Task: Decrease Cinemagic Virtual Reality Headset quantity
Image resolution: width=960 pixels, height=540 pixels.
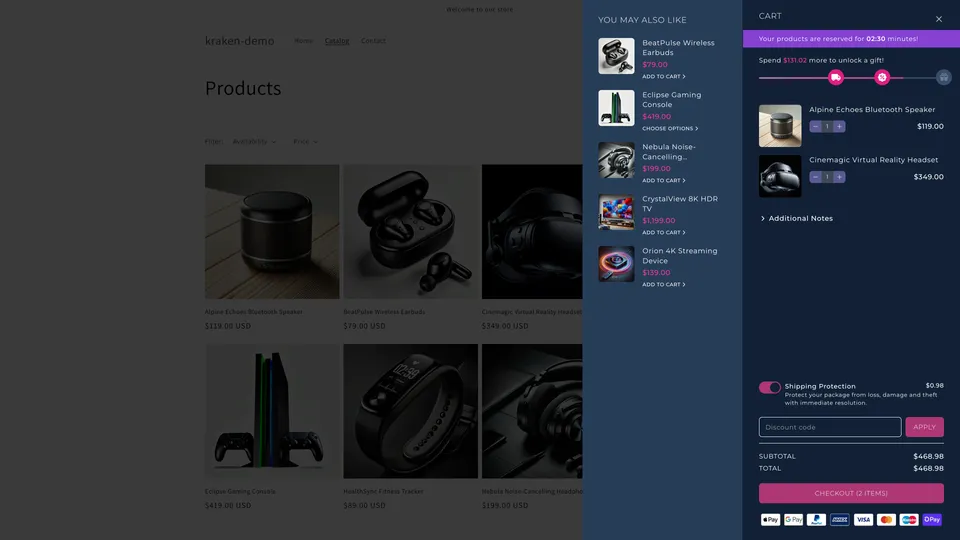Action: (816, 177)
